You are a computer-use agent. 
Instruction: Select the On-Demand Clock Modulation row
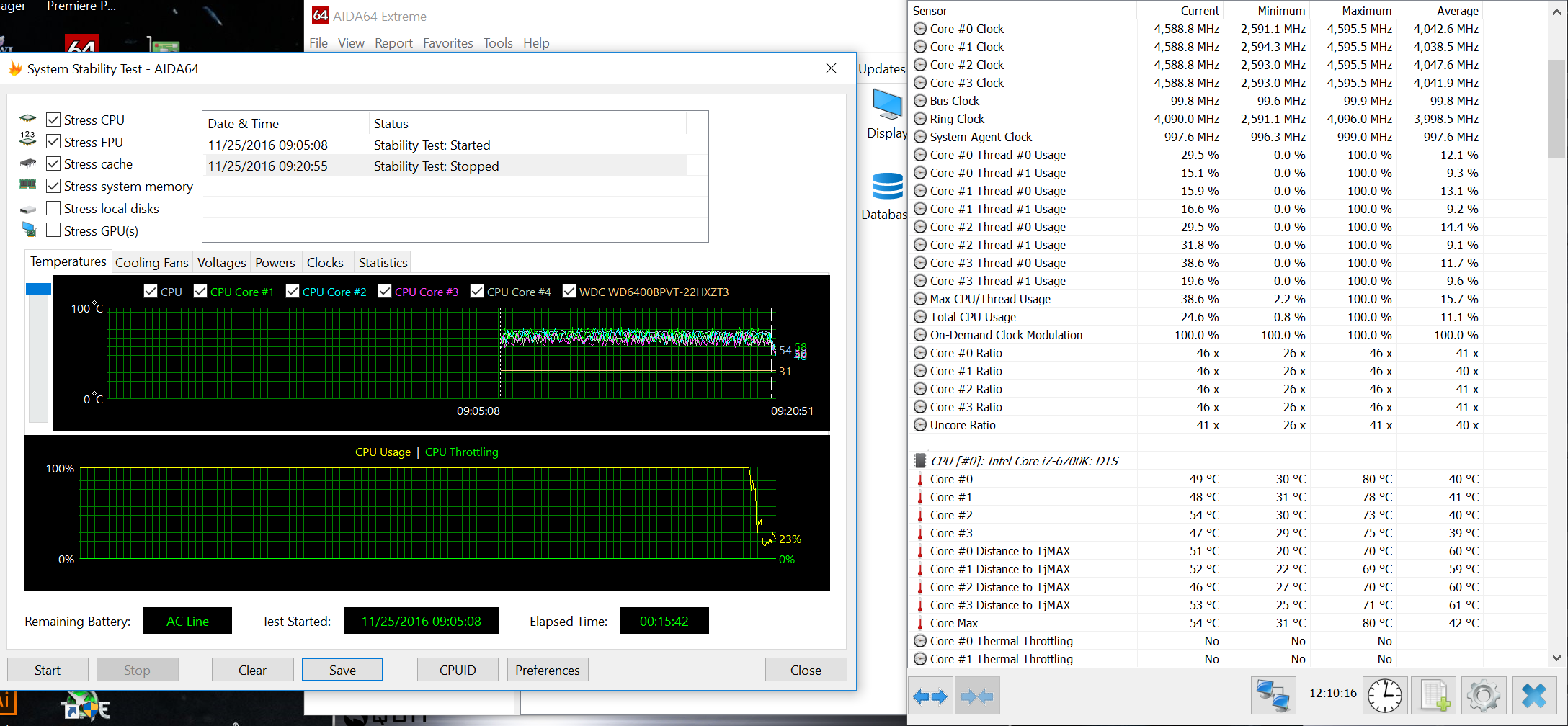click(1196, 335)
